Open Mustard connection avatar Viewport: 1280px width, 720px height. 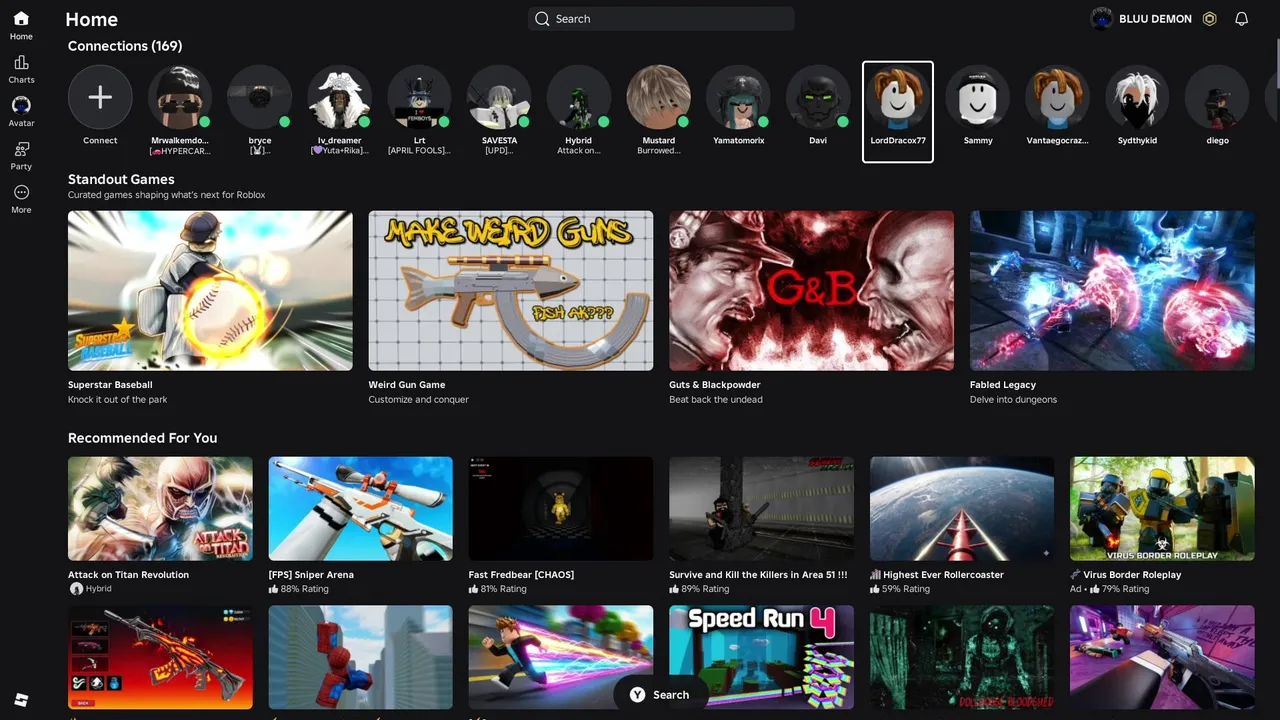tap(658, 97)
